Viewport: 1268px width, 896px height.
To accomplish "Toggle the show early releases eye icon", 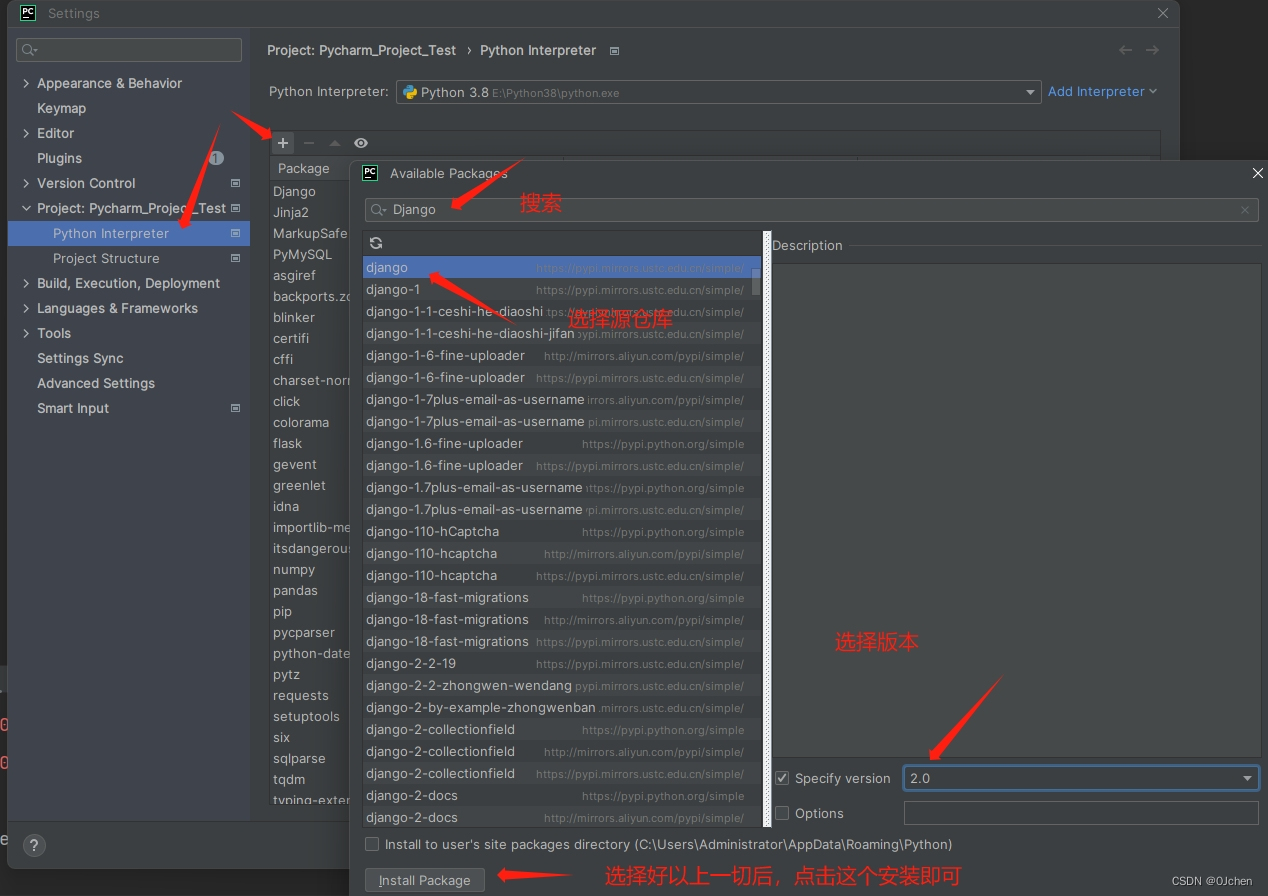I will [361, 143].
